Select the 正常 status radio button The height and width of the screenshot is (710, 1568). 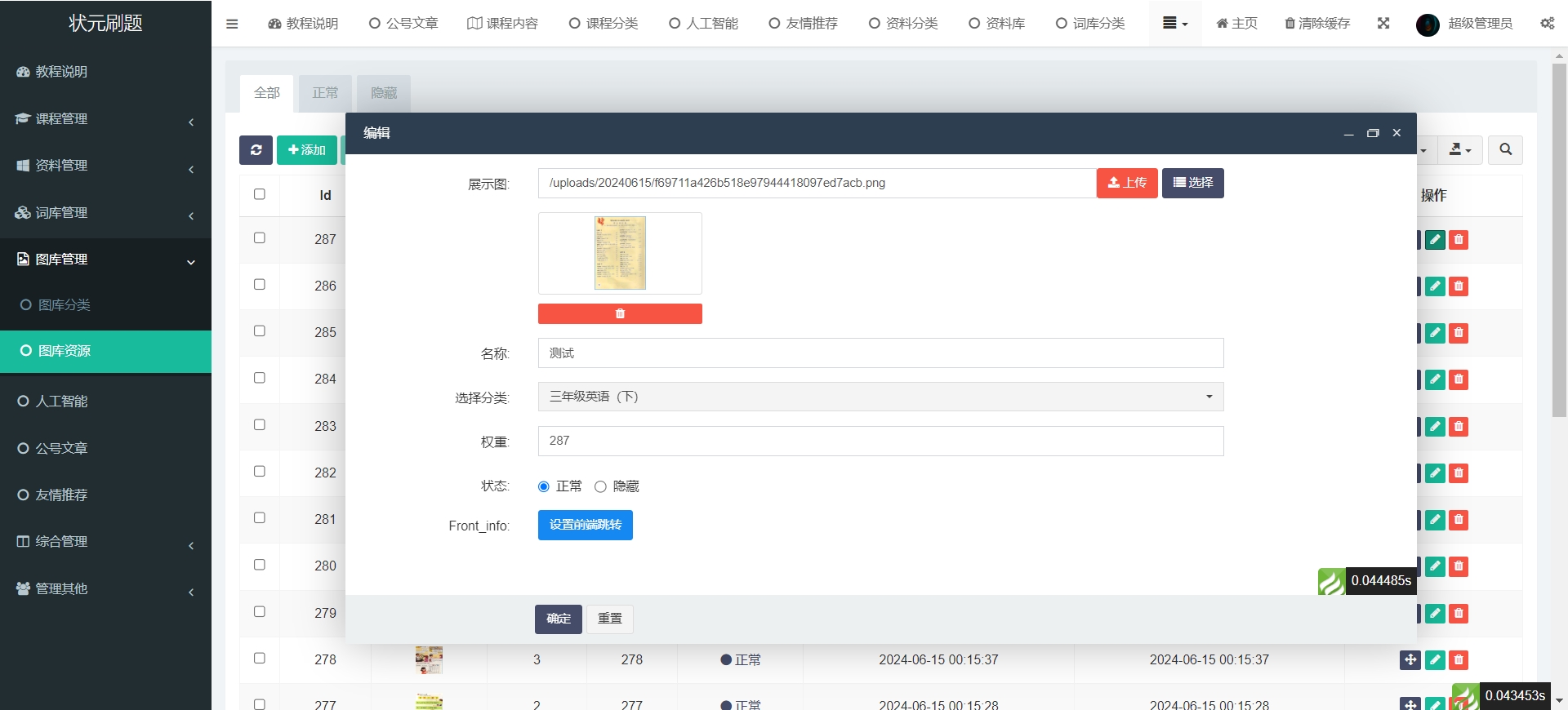click(544, 487)
